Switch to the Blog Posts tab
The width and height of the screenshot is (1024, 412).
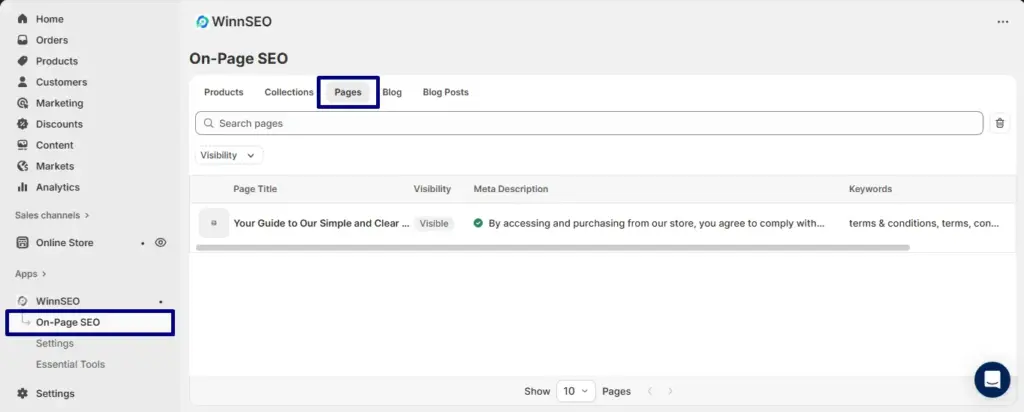[445, 92]
